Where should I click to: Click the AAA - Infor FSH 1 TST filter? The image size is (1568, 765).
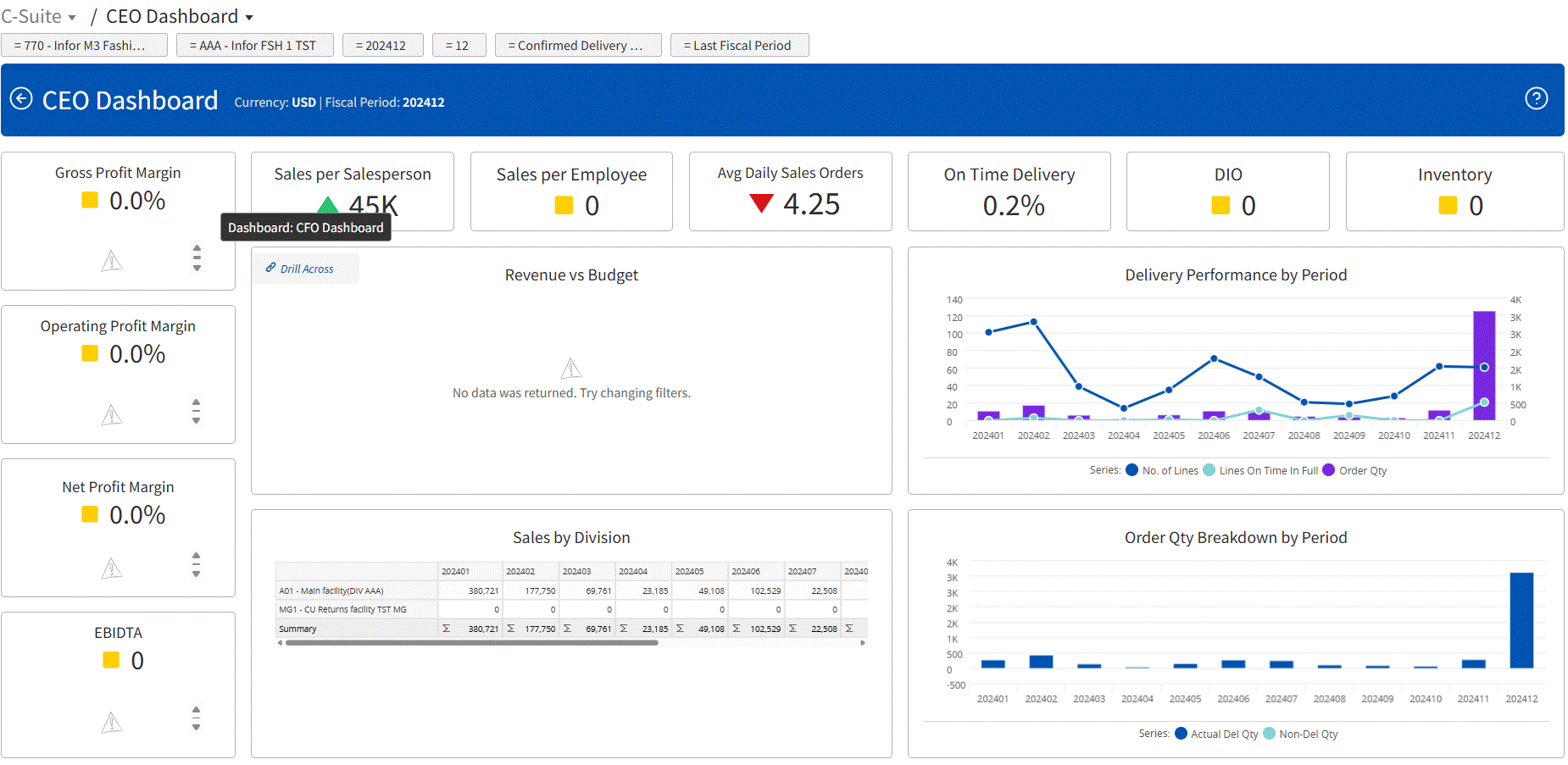coord(254,45)
